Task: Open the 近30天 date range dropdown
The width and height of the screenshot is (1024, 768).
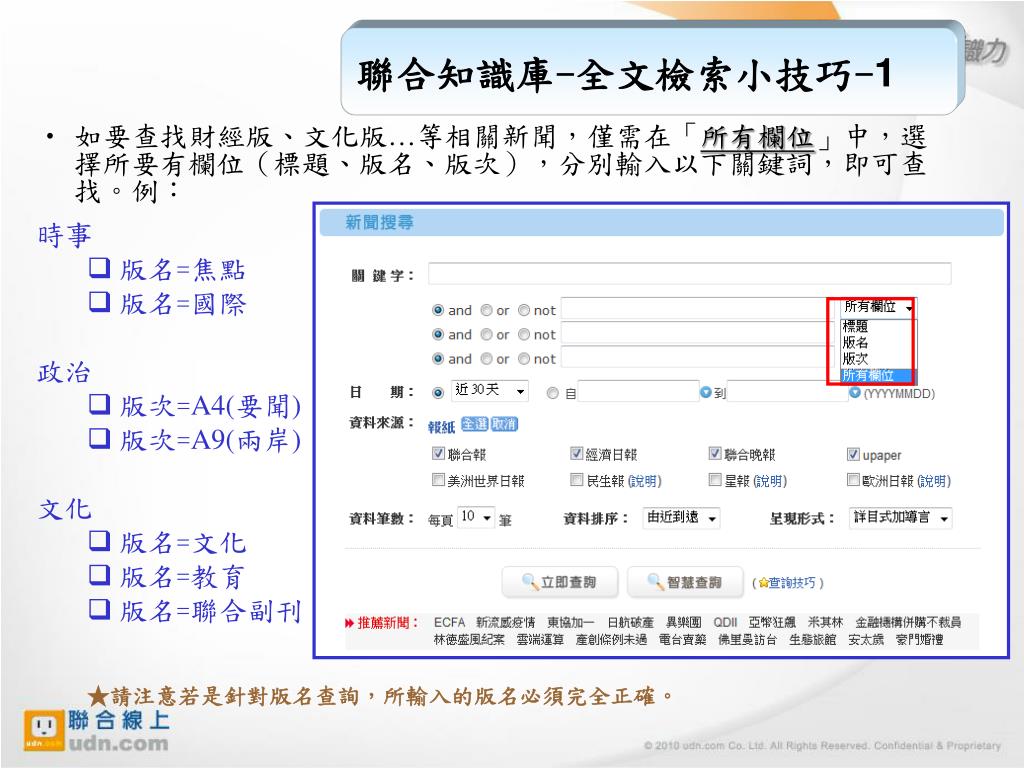Action: point(490,391)
